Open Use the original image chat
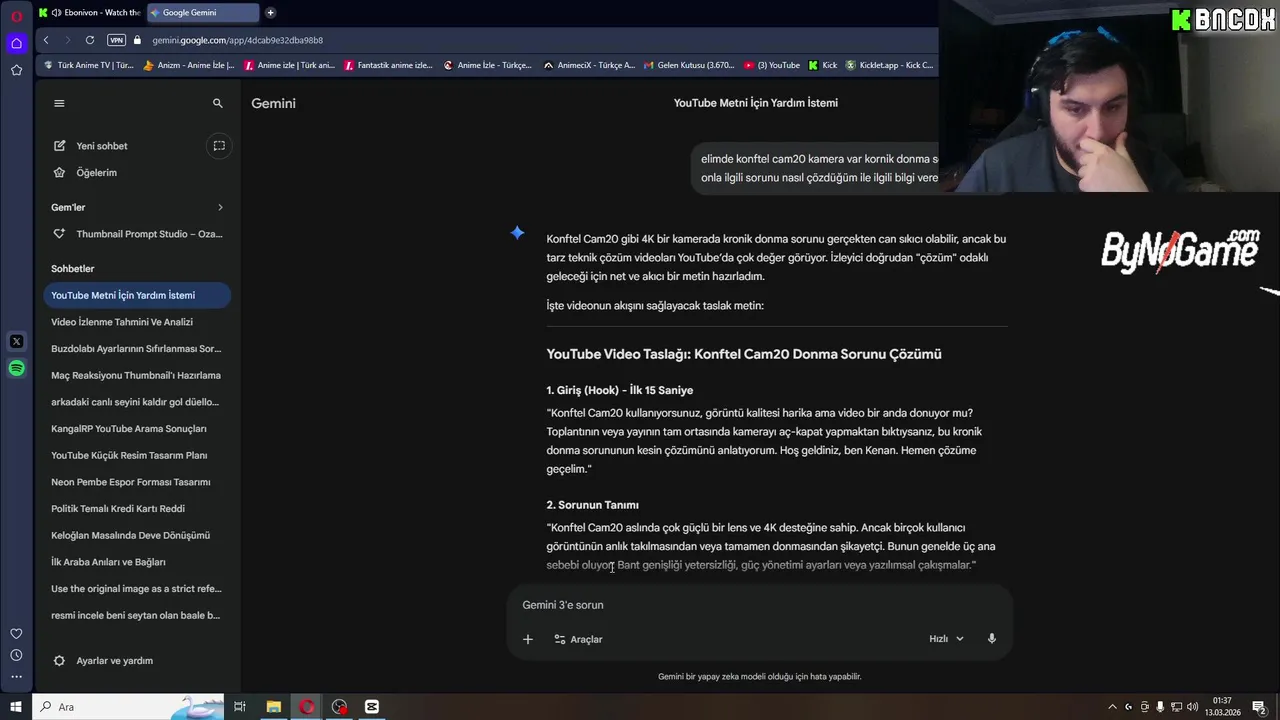Image resolution: width=1280 pixels, height=720 pixels. [x=138, y=589]
